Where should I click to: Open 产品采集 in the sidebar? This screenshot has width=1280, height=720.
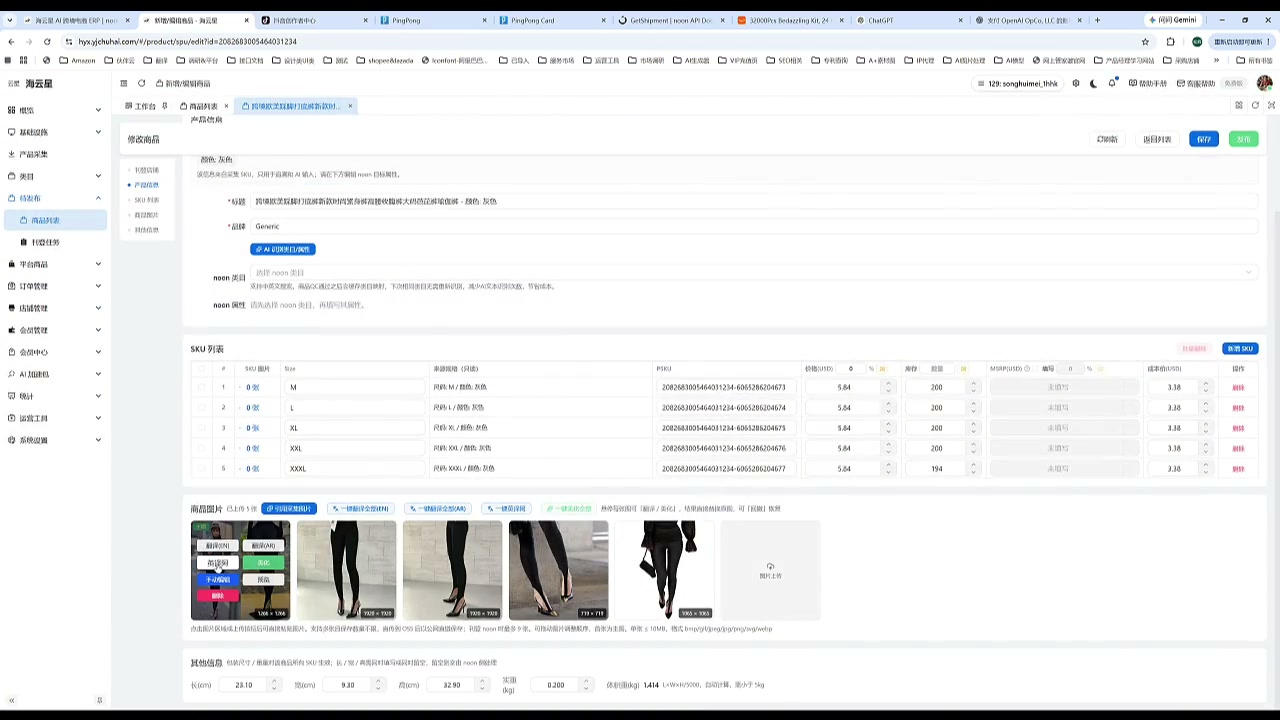coord(55,154)
